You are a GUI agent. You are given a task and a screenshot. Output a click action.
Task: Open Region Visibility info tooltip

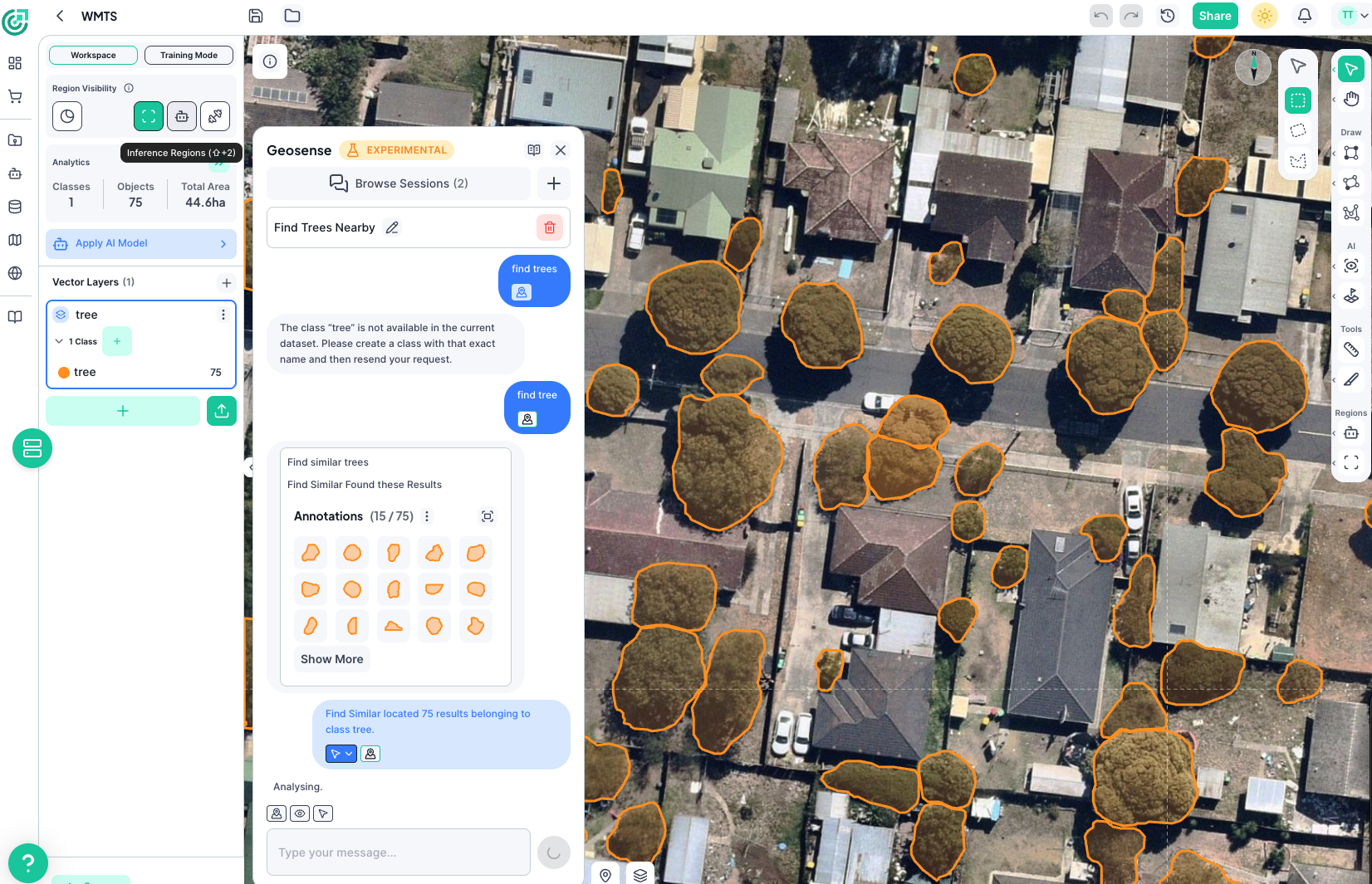point(129,88)
